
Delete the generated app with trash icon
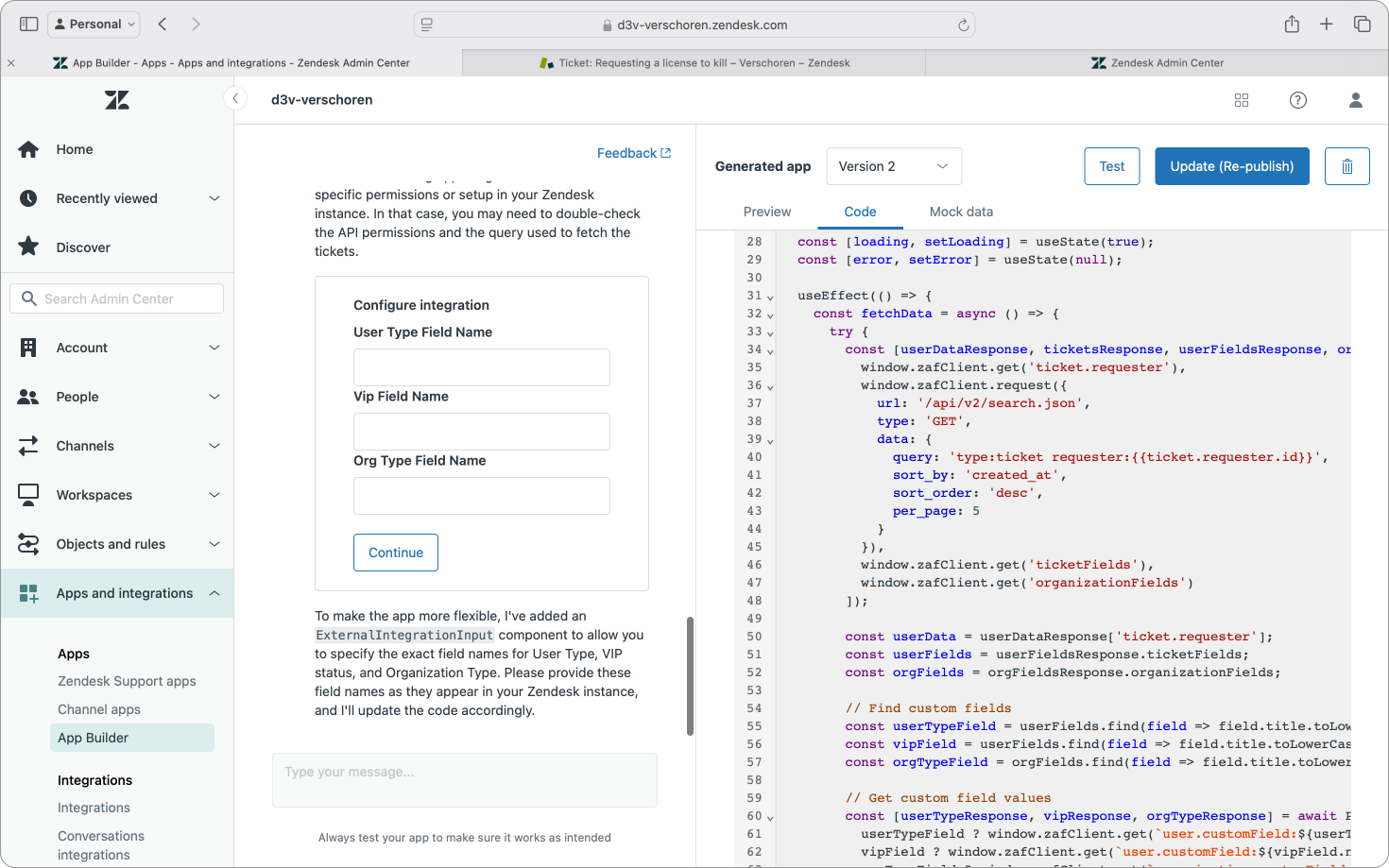tap(1347, 166)
